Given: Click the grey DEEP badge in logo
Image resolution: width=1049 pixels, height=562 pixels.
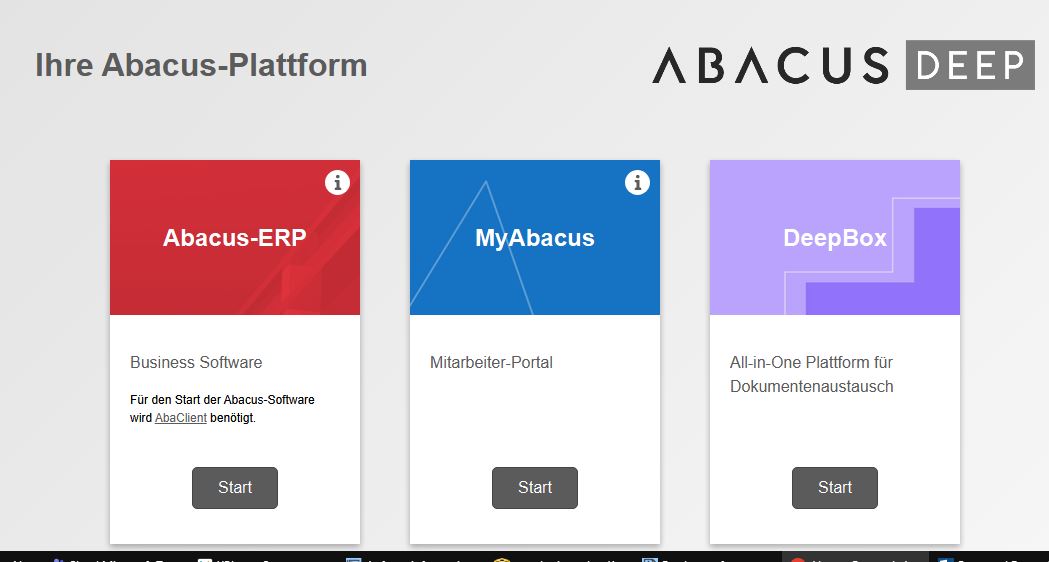Looking at the screenshot, I should 969,66.
